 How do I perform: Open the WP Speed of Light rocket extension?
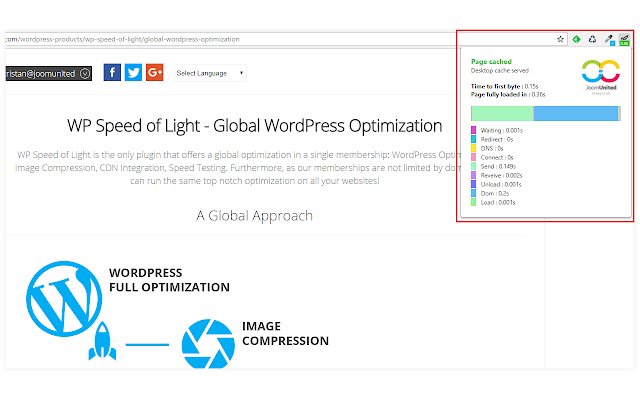(x=624, y=40)
